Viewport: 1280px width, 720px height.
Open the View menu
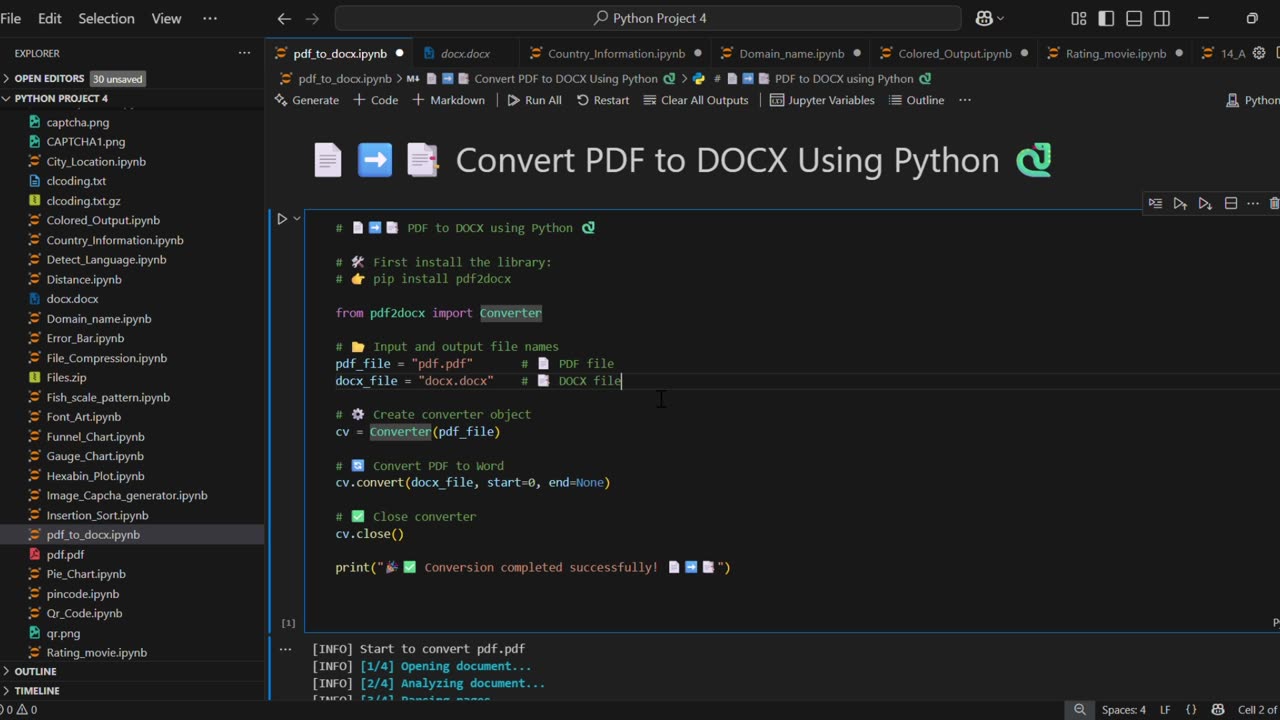coord(166,18)
